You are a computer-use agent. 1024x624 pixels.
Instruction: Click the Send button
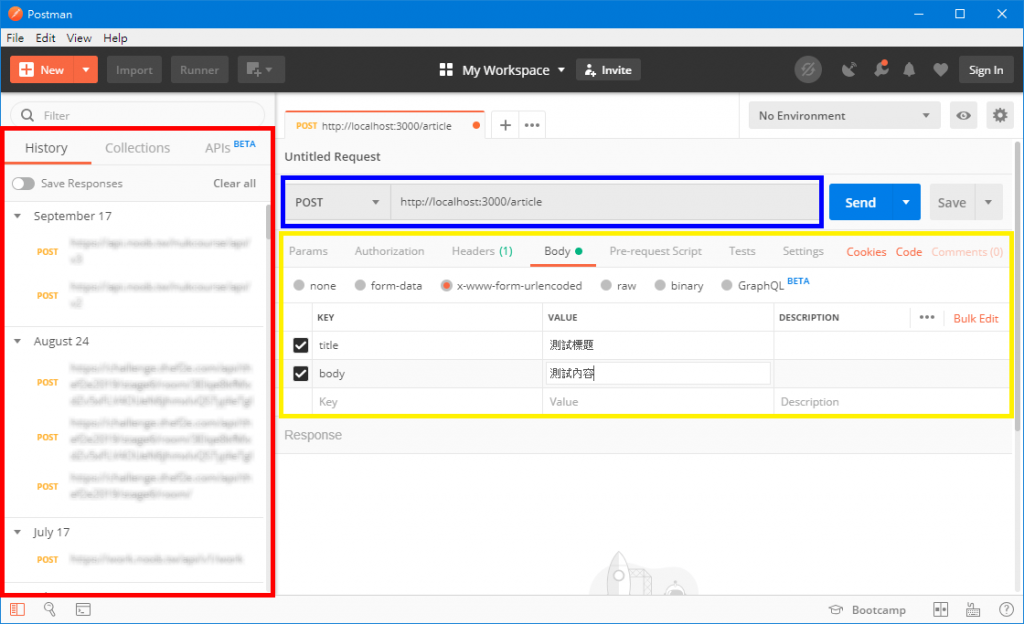pyautogui.click(x=860, y=202)
